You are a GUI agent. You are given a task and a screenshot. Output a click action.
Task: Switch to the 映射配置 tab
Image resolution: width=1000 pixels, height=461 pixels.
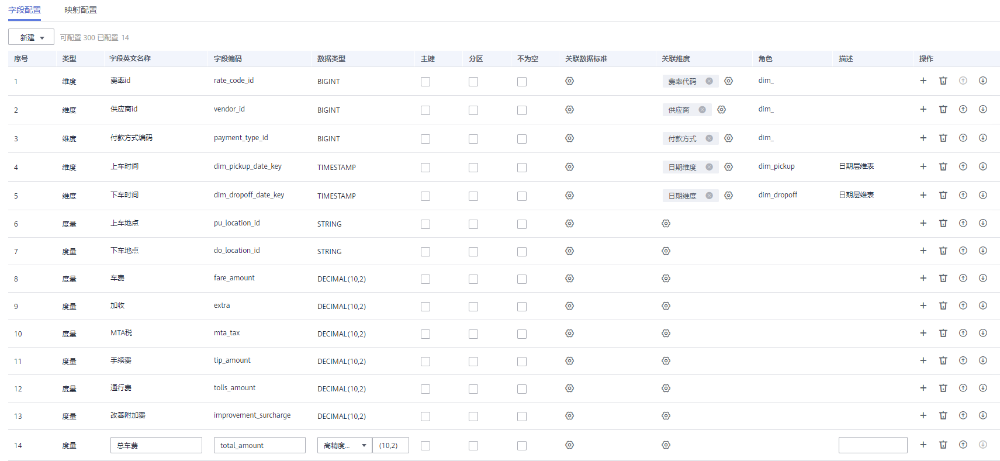[x=81, y=10]
